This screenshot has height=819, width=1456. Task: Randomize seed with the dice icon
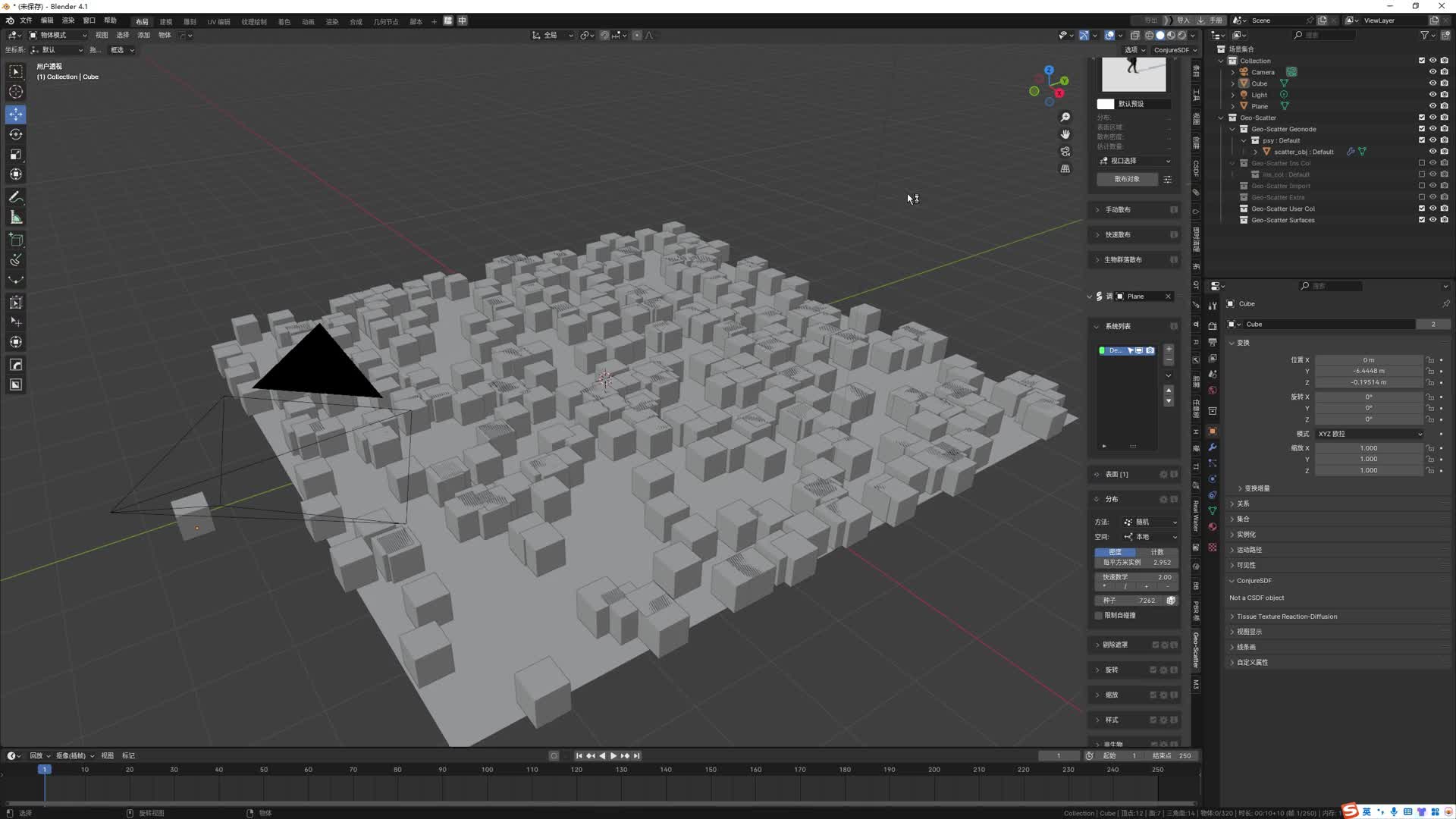[x=1171, y=601]
